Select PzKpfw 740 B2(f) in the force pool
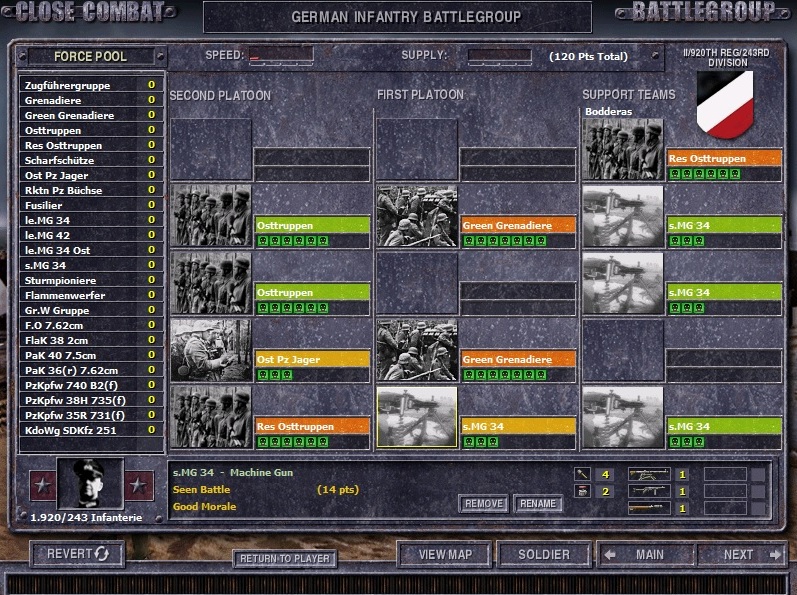 90,385
